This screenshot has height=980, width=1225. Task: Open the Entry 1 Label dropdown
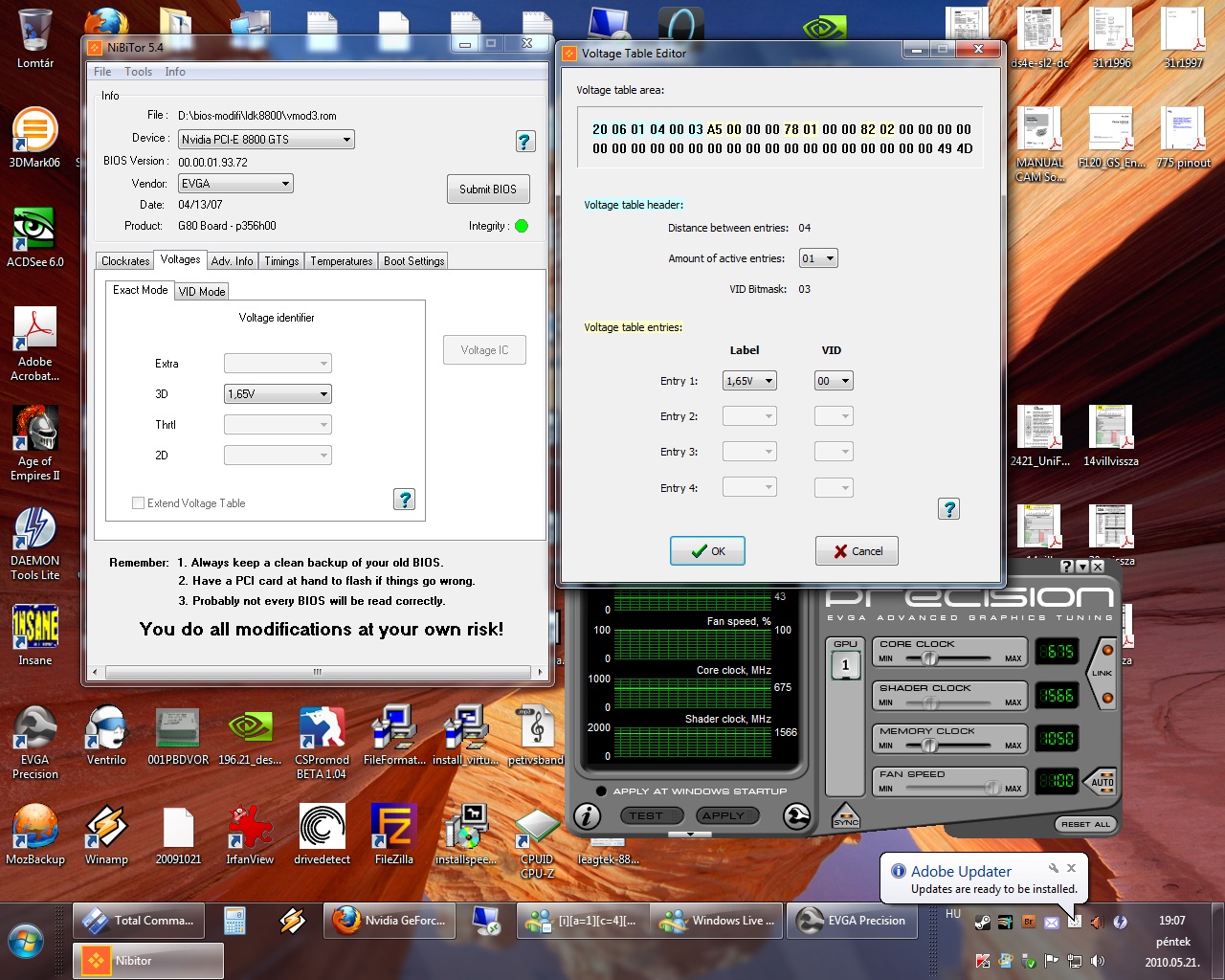(x=749, y=381)
